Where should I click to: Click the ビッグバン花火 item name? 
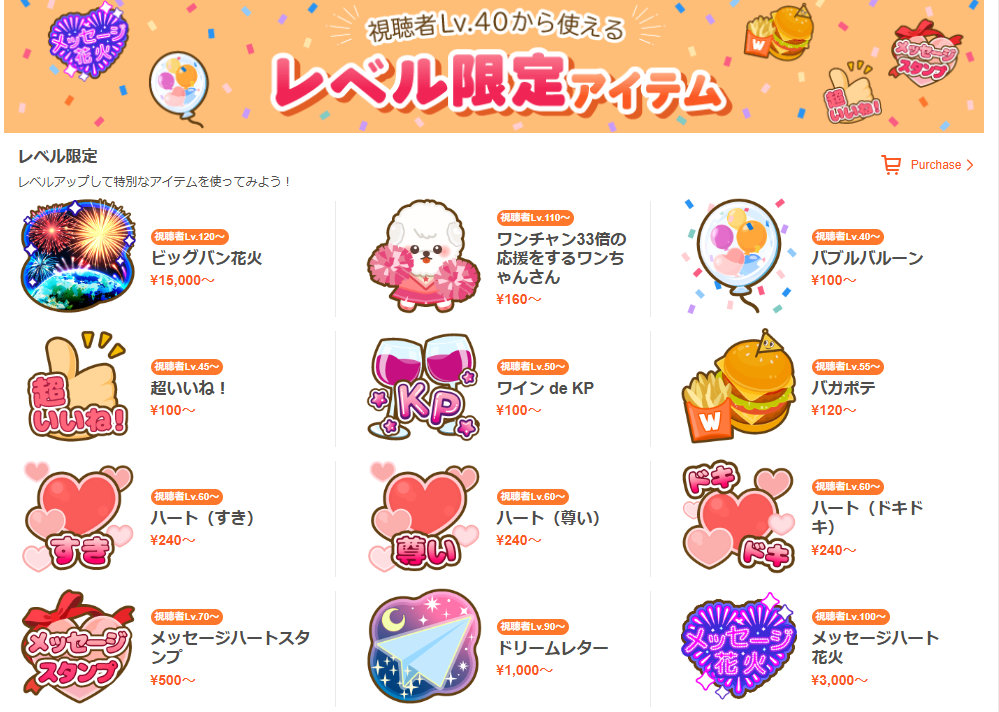(x=206, y=258)
